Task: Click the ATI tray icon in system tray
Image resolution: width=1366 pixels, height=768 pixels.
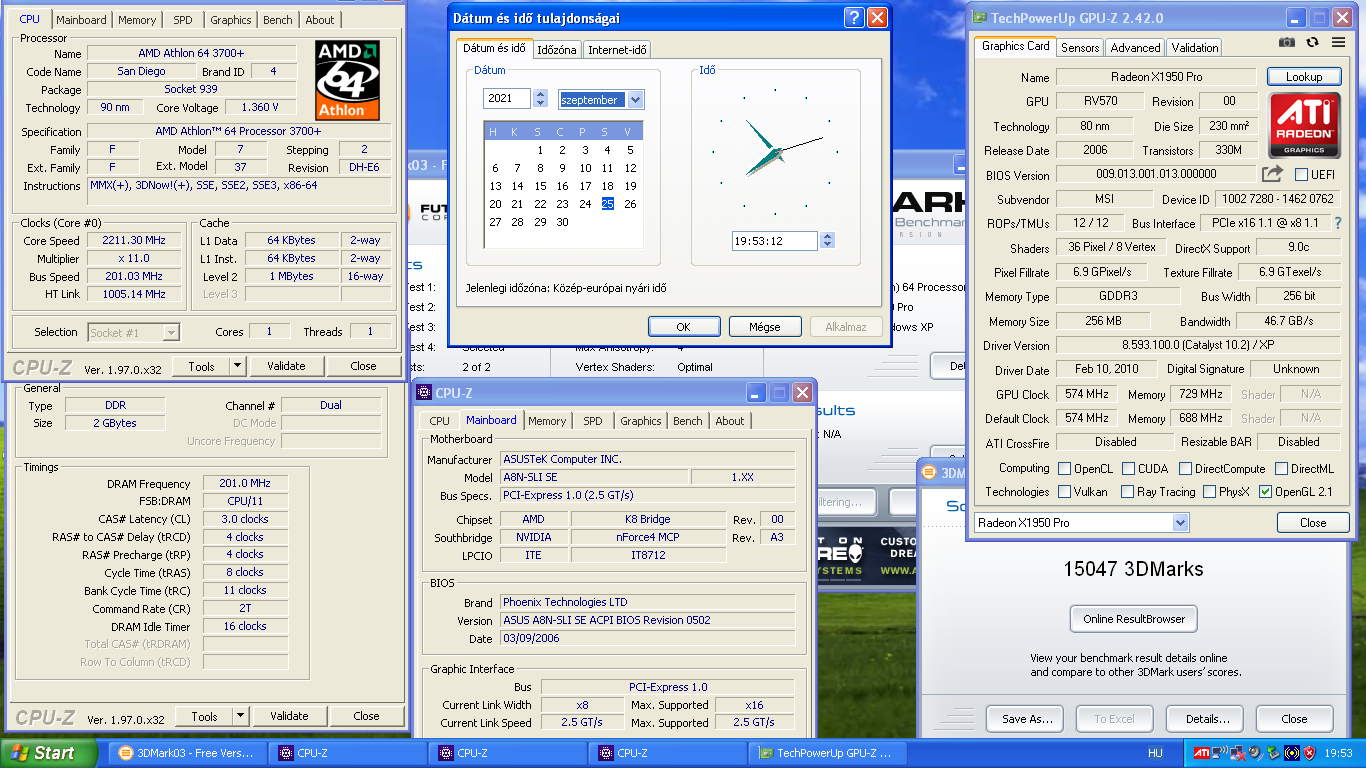Action: tap(1202, 753)
